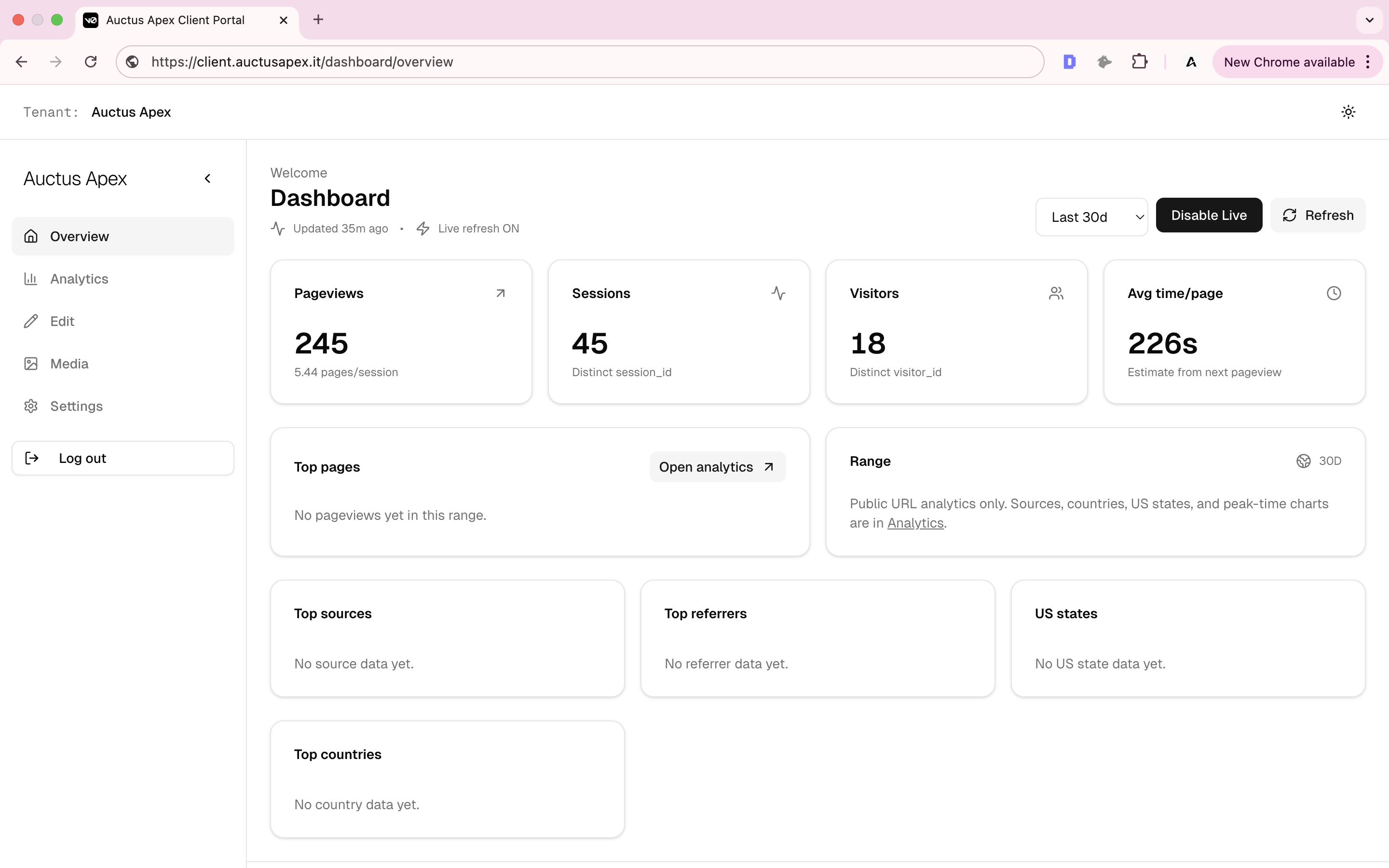
Task: Open the Analytics sidebar item
Action: tap(123, 279)
